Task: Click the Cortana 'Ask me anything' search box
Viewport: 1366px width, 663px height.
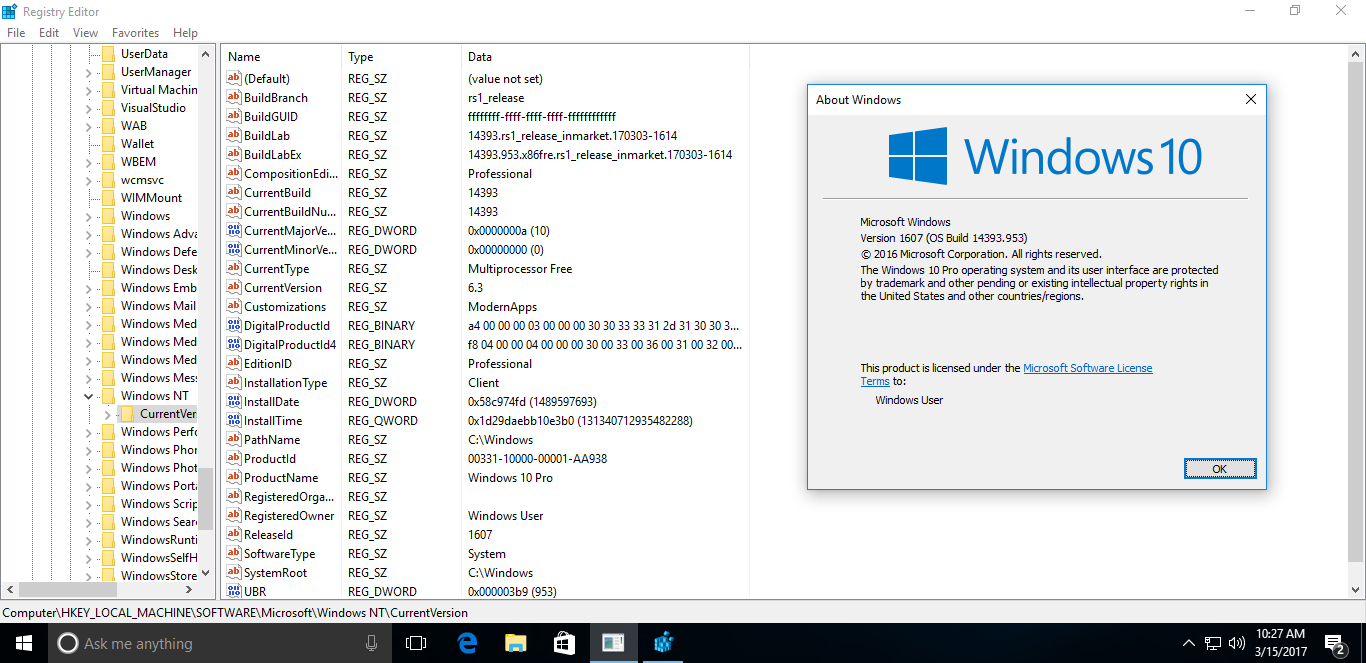Action: (220, 643)
